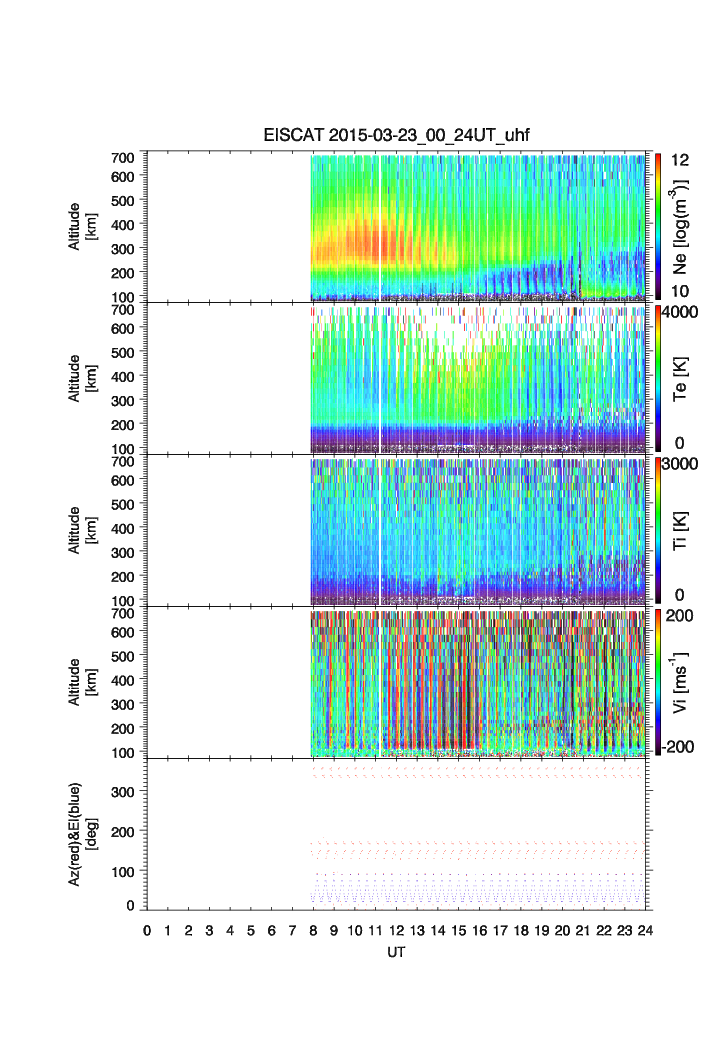
Task: Click the "-200" minimum on Vi colorbar
Action: [678, 746]
